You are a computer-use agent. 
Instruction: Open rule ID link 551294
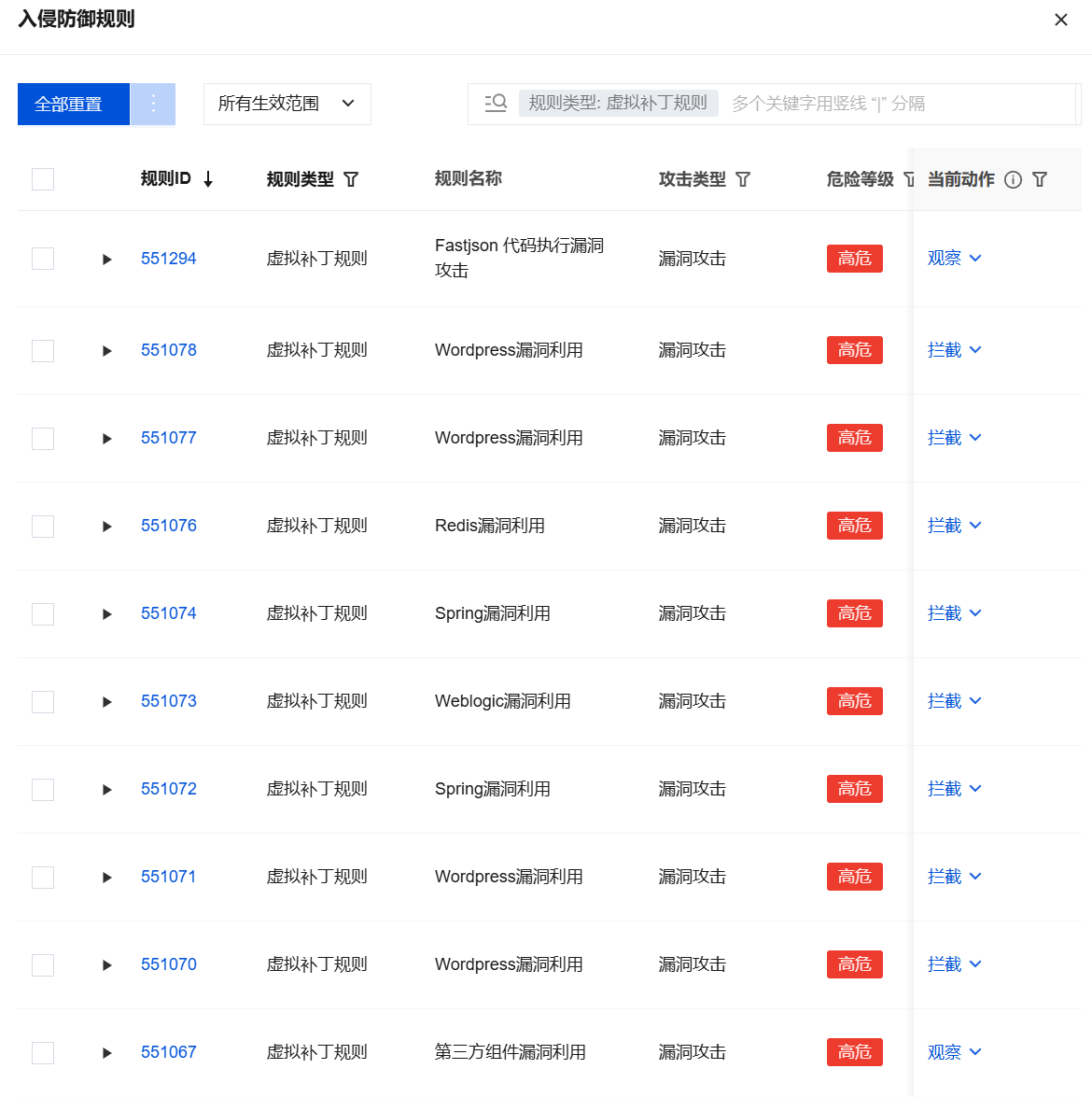click(169, 259)
